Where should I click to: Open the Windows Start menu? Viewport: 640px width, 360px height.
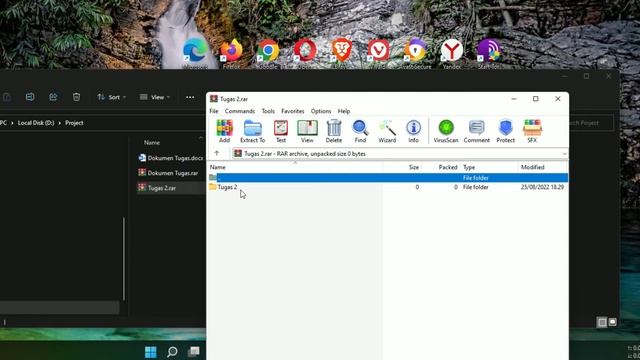(x=151, y=351)
